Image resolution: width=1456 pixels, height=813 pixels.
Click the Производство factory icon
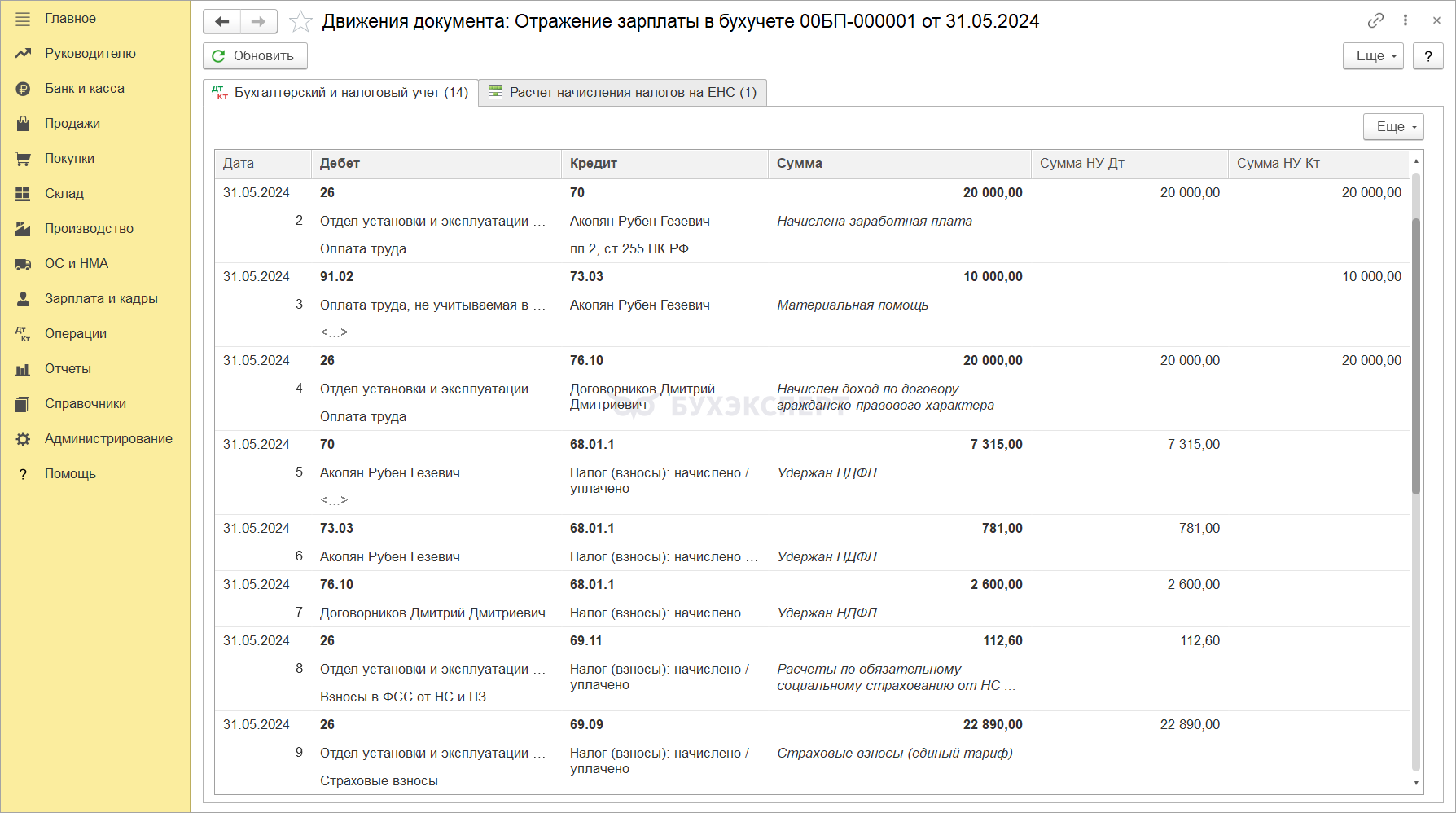click(x=23, y=229)
